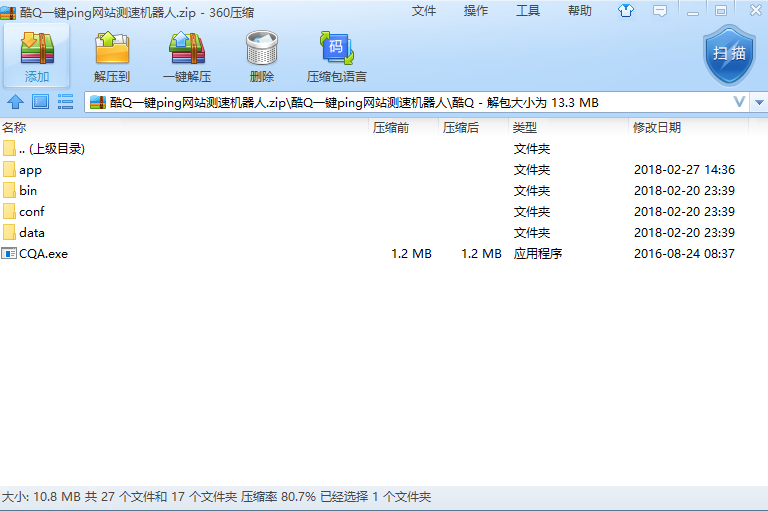The image size is (768, 511).
Task: Sort by the 压缩前 column header
Action: [404, 128]
